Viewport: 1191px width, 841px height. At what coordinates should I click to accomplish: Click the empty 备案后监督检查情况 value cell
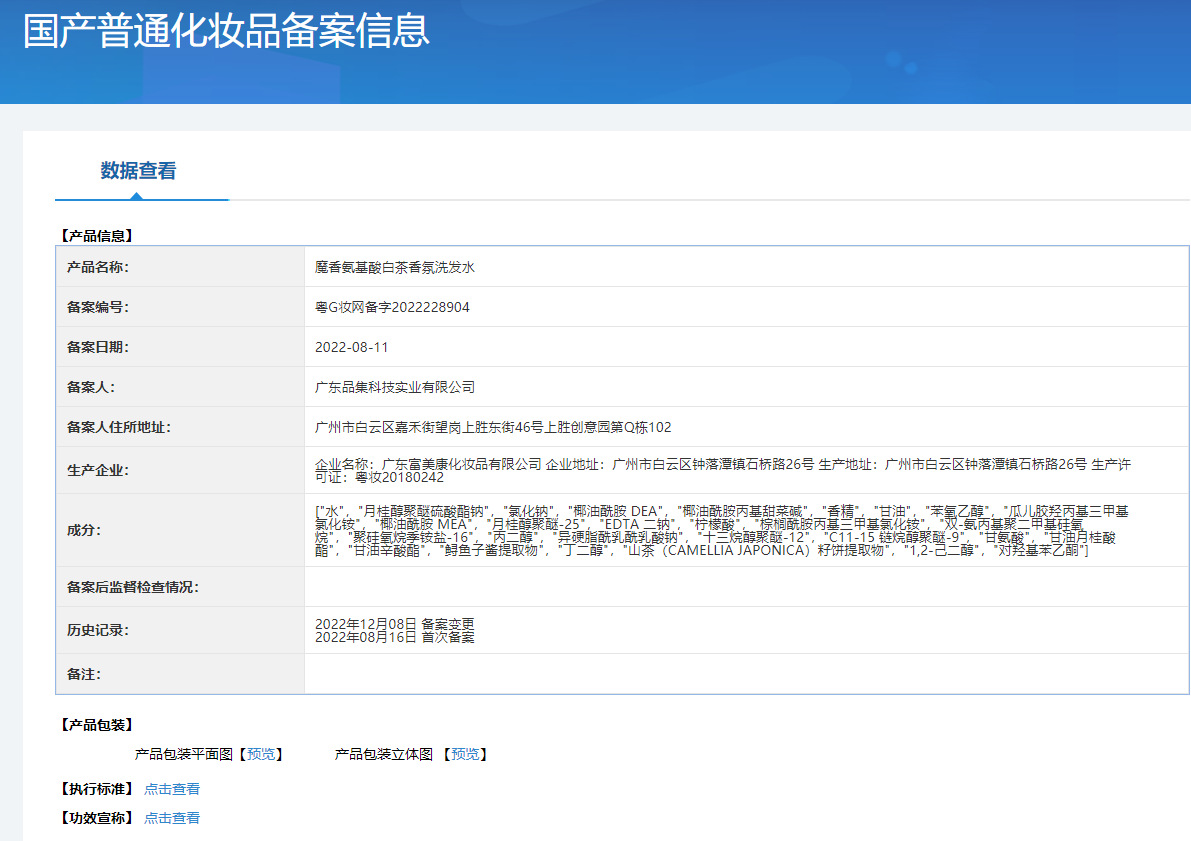[745, 587]
